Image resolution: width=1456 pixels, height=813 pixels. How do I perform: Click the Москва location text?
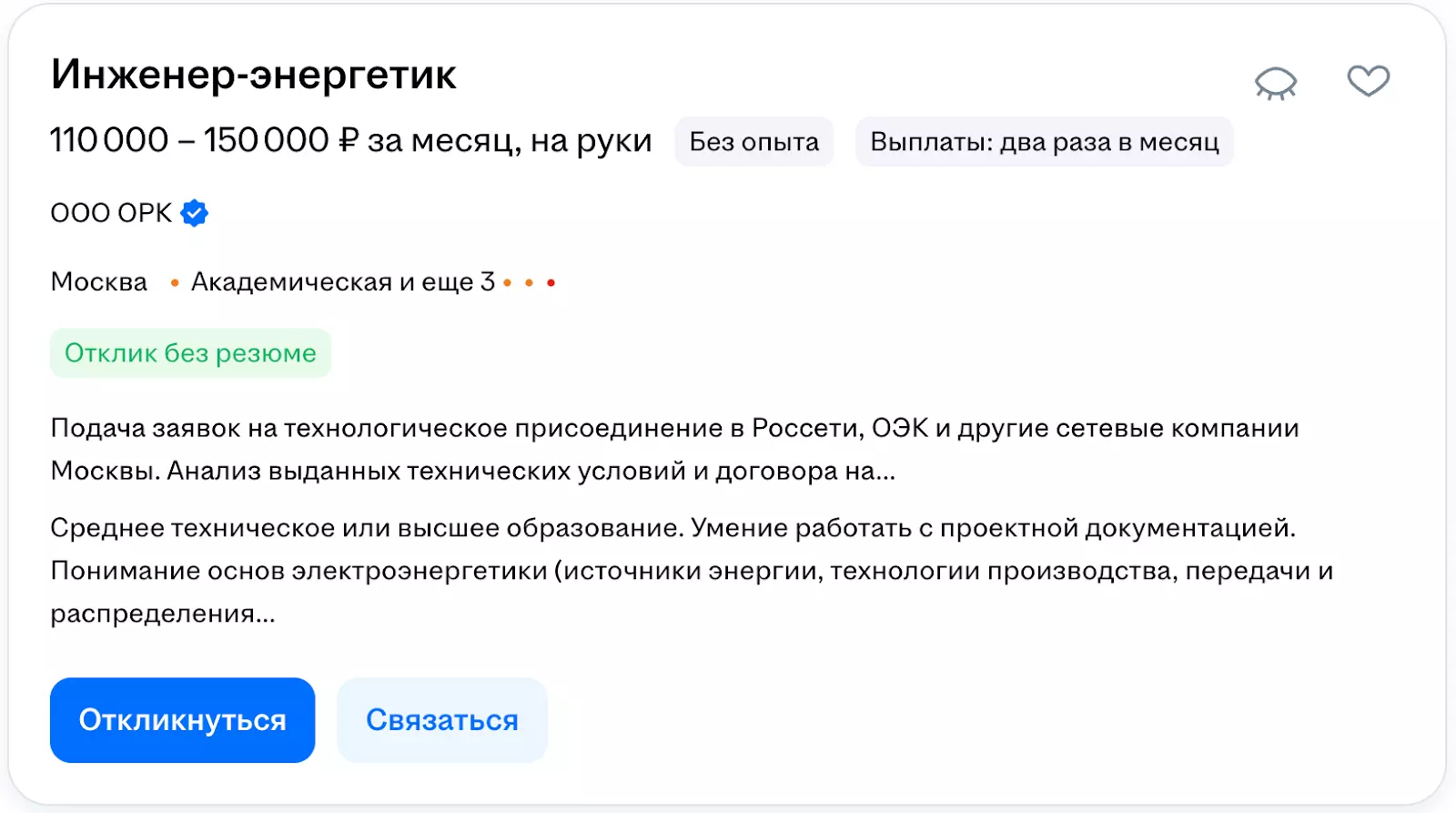click(98, 282)
